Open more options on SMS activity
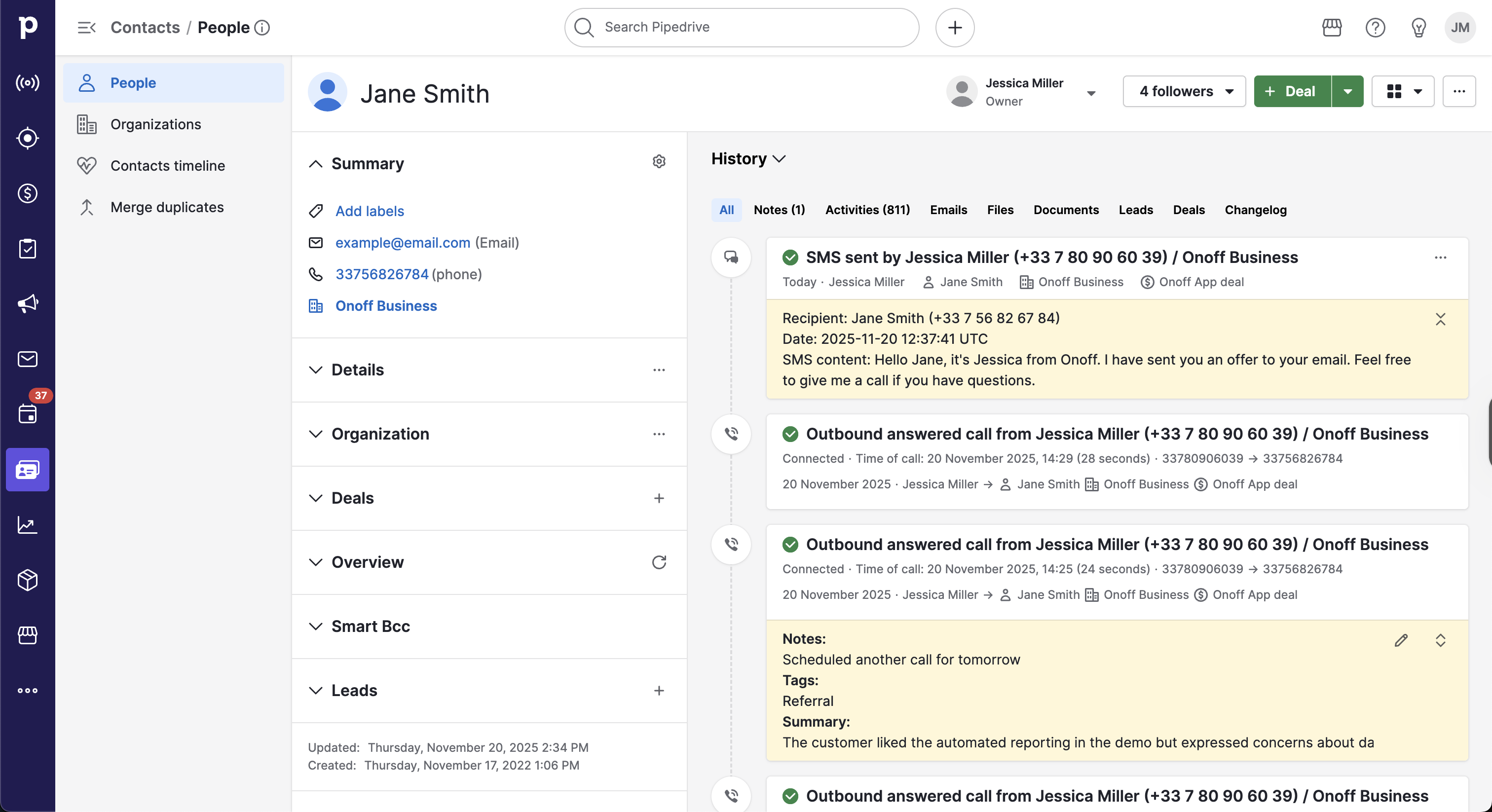This screenshot has height=812, width=1492. pos(1441,258)
